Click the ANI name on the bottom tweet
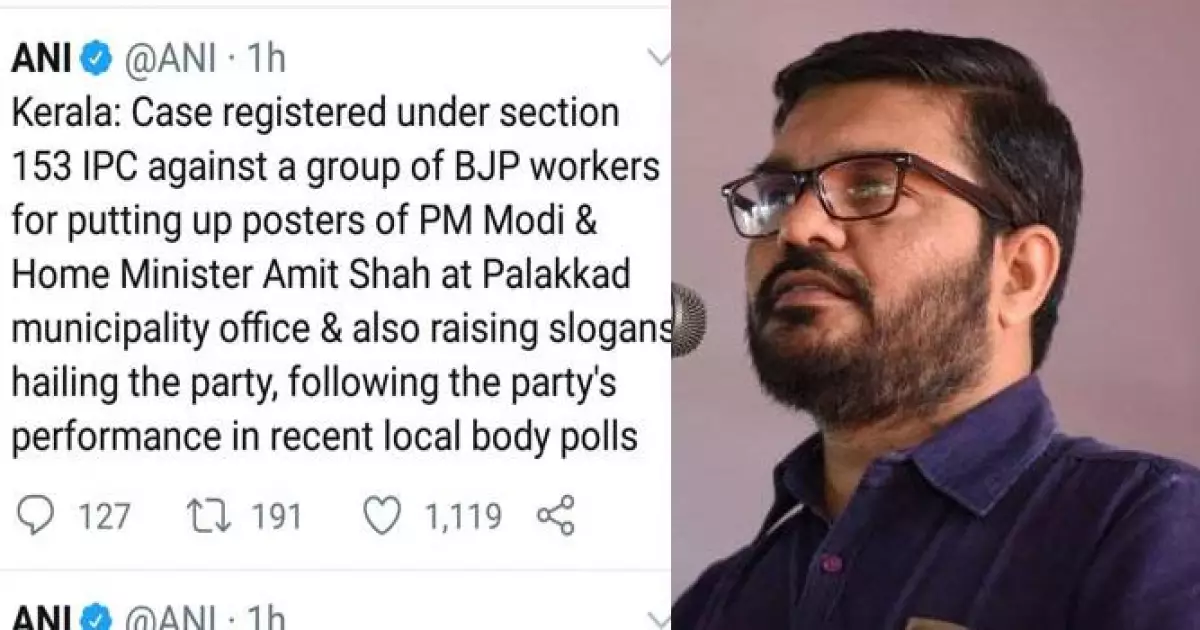 point(41,618)
